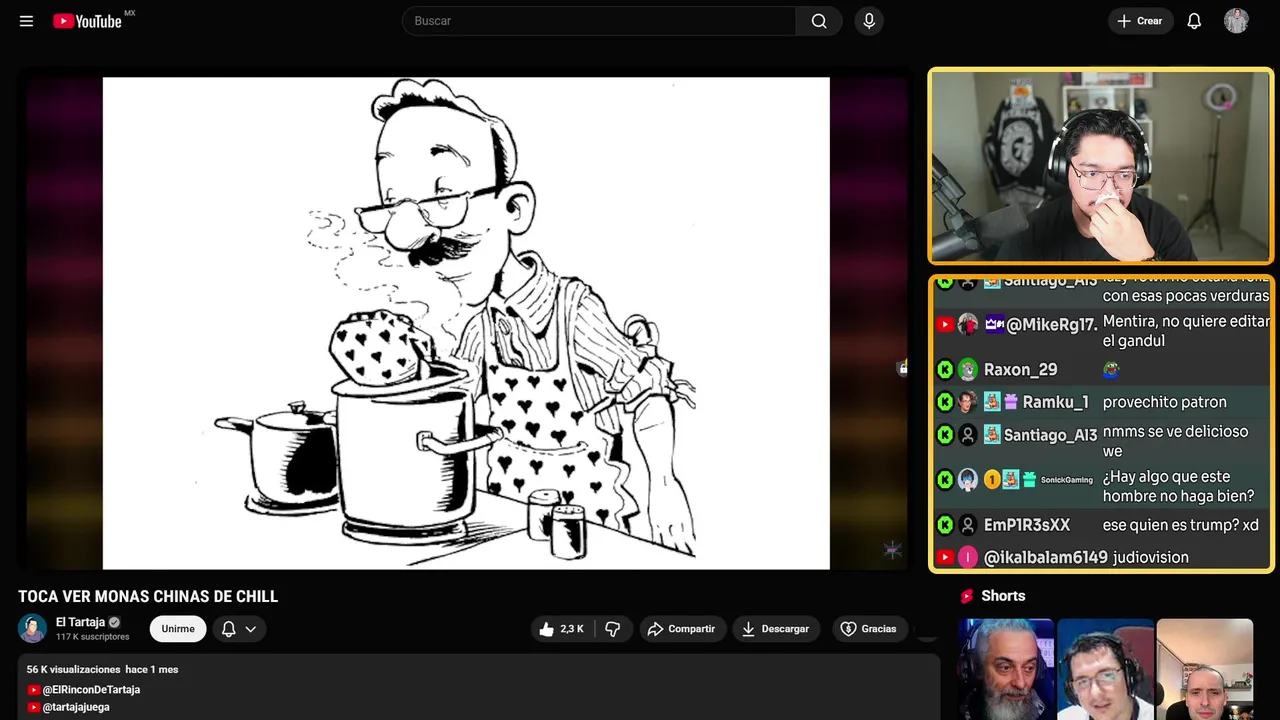Screen dimensions: 1280x720
Task: Click the Shorts logo icon
Action: (967, 596)
